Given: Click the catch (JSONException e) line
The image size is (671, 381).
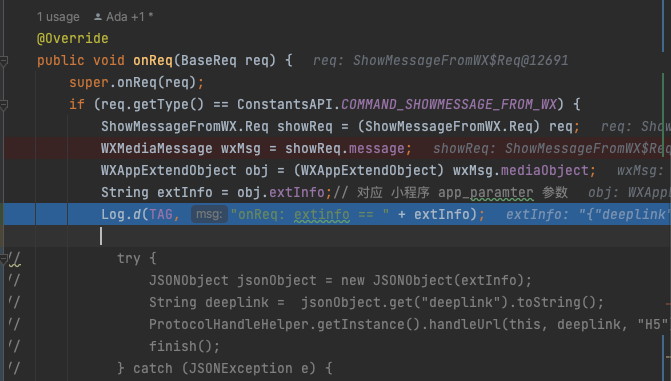Looking at the screenshot, I should (x=225, y=368).
